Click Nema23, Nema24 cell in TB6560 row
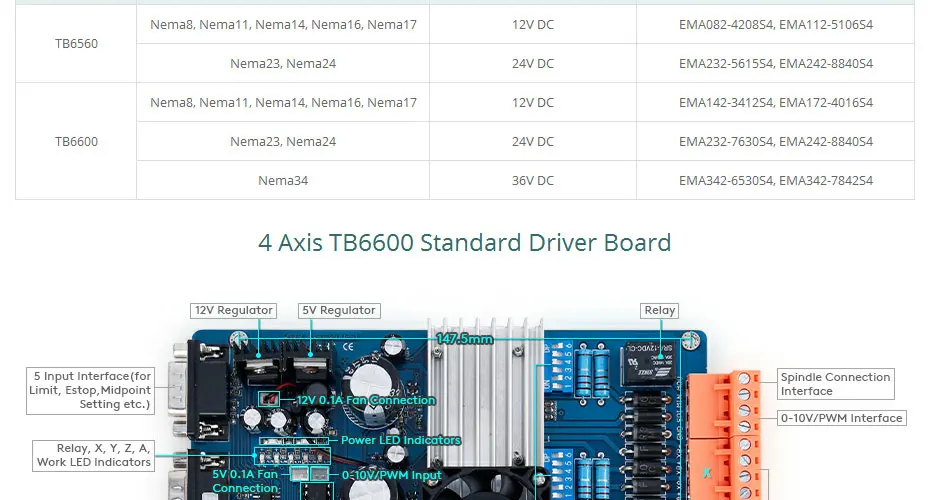 [283, 63]
